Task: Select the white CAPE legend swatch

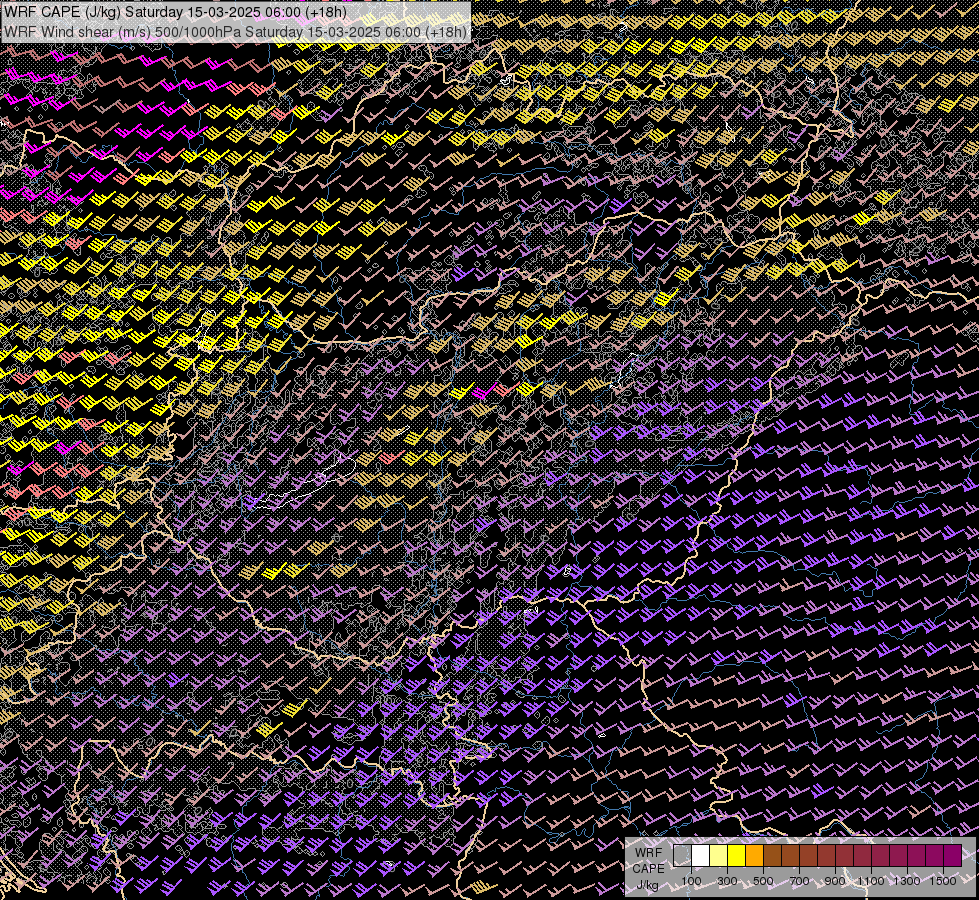Action: click(701, 856)
